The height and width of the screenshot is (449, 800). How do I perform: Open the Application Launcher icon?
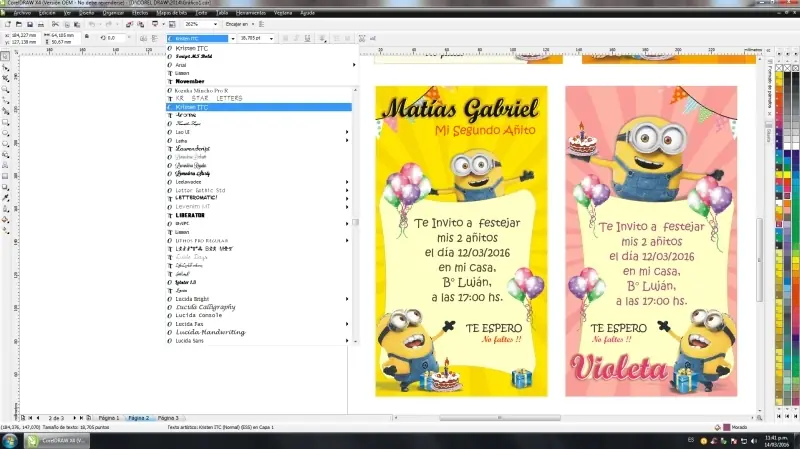[x=155, y=24]
